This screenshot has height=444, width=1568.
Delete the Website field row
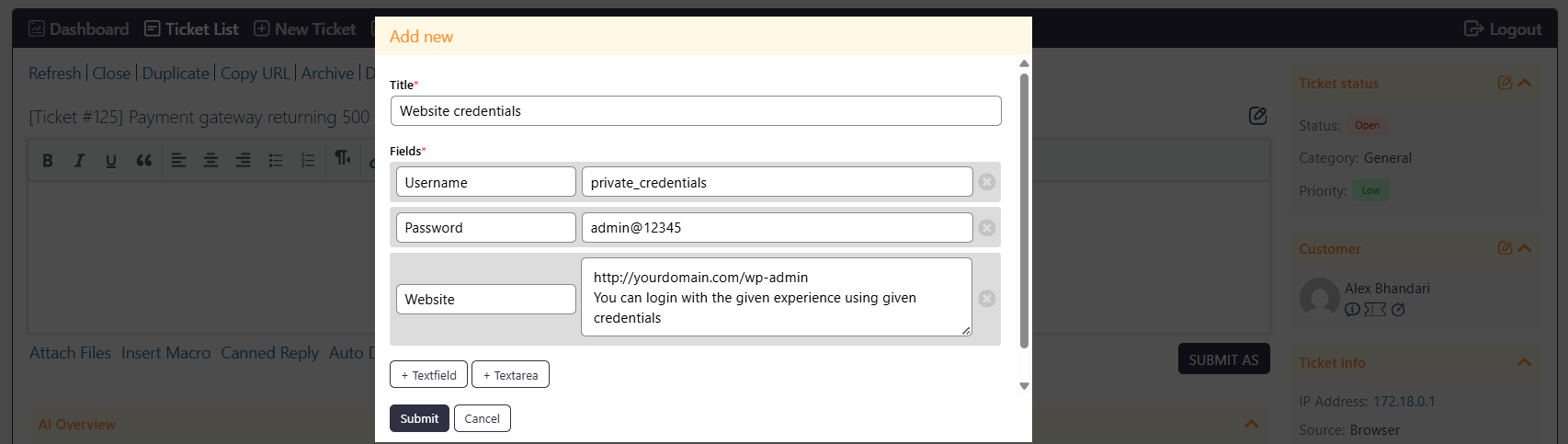tap(987, 299)
